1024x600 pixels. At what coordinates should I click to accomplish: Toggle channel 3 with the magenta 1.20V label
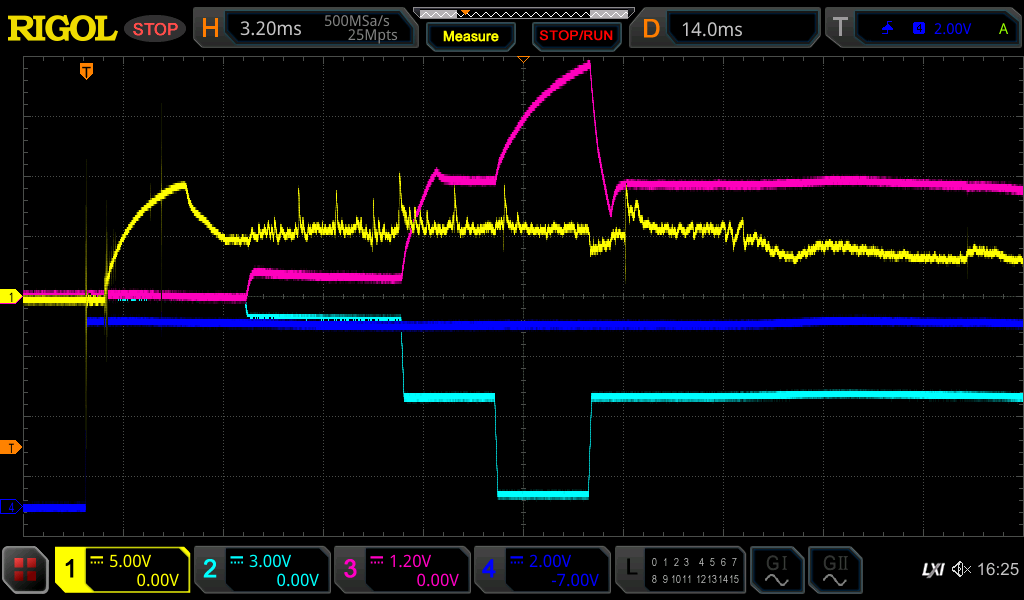pos(401,570)
